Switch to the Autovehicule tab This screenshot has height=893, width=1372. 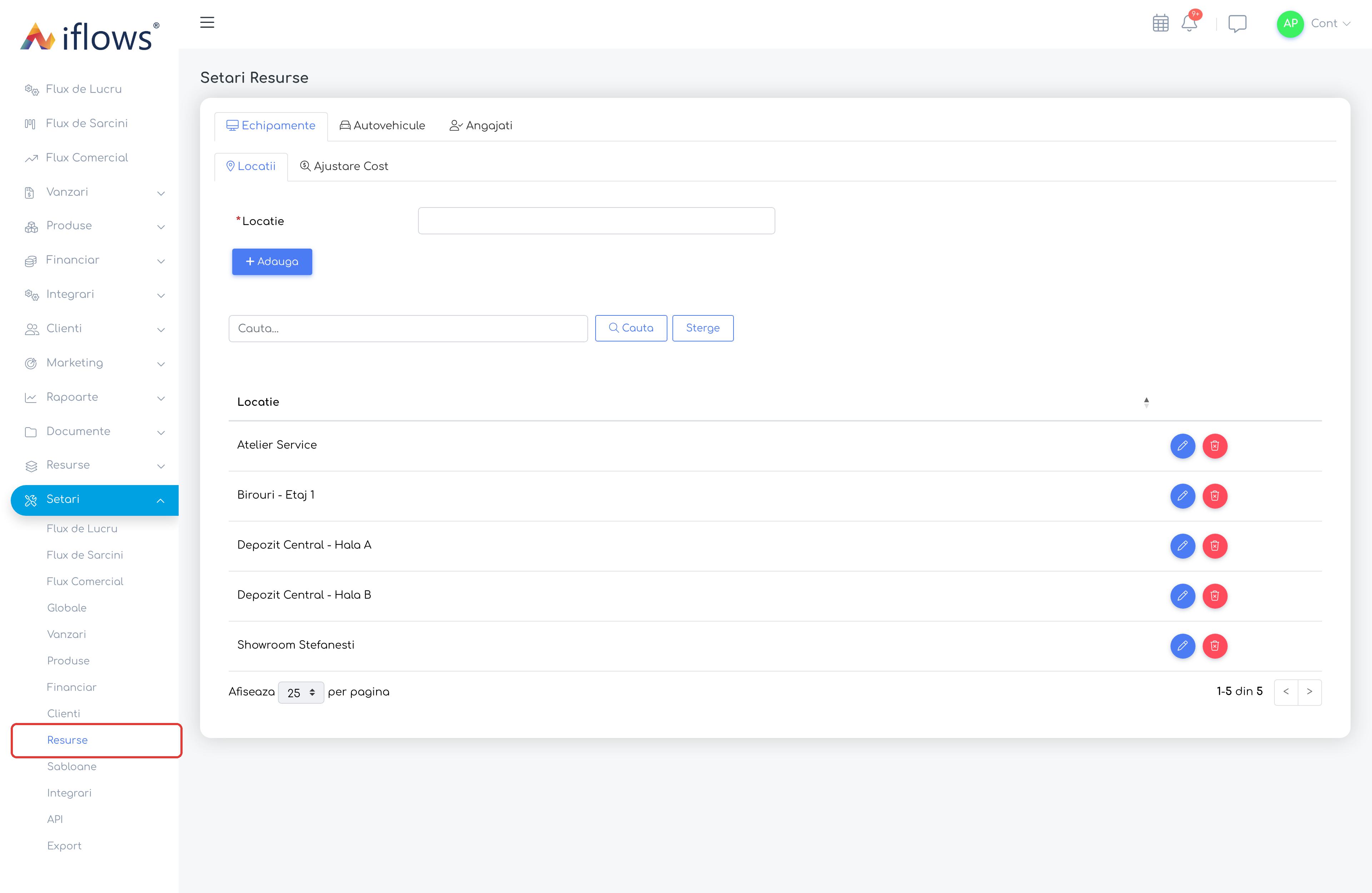click(382, 126)
